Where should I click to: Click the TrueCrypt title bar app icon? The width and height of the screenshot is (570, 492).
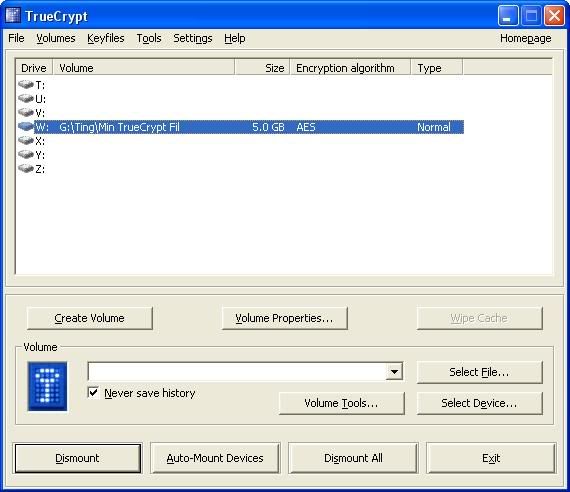pos(13,16)
